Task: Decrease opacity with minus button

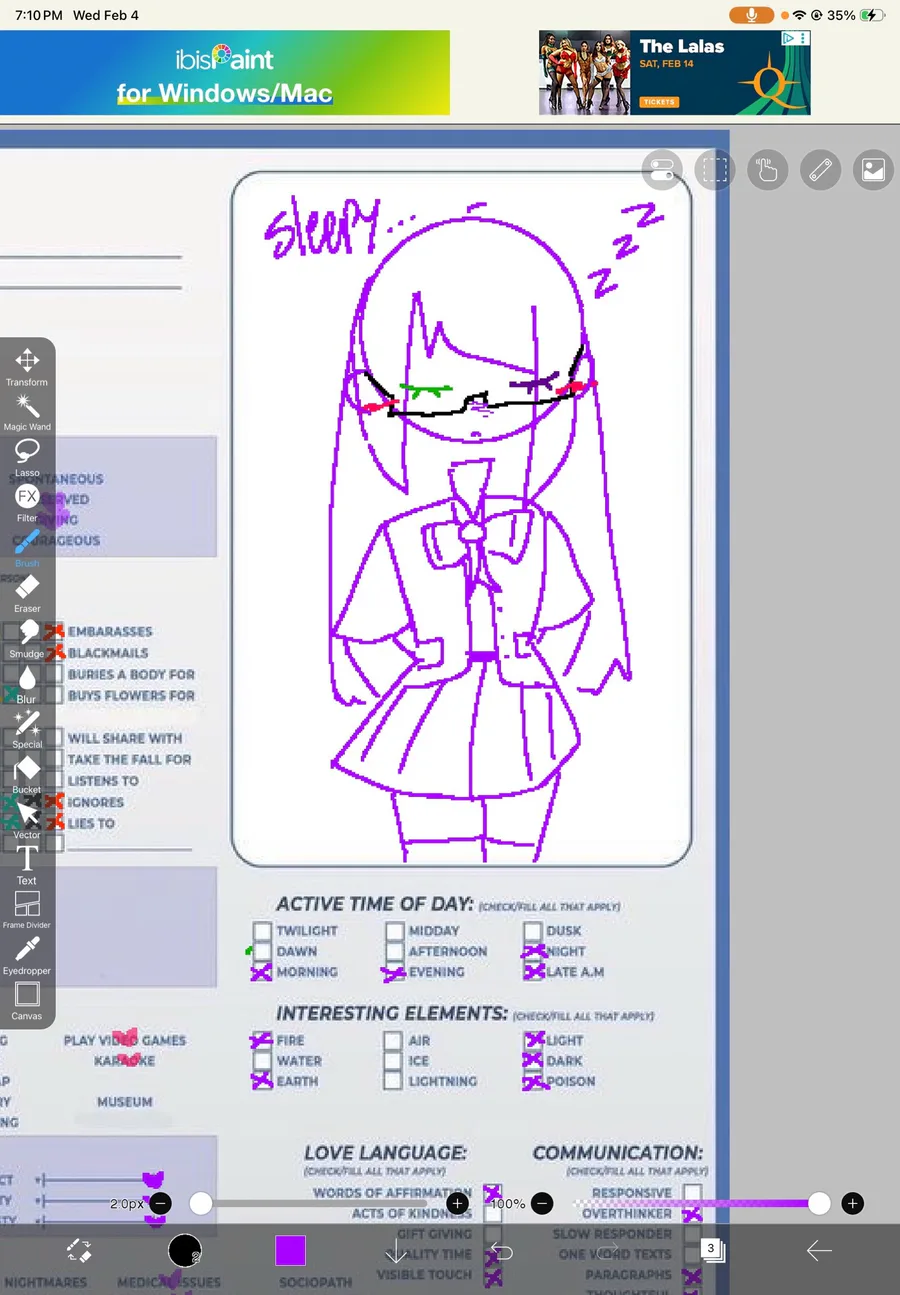Action: pyautogui.click(x=541, y=1203)
